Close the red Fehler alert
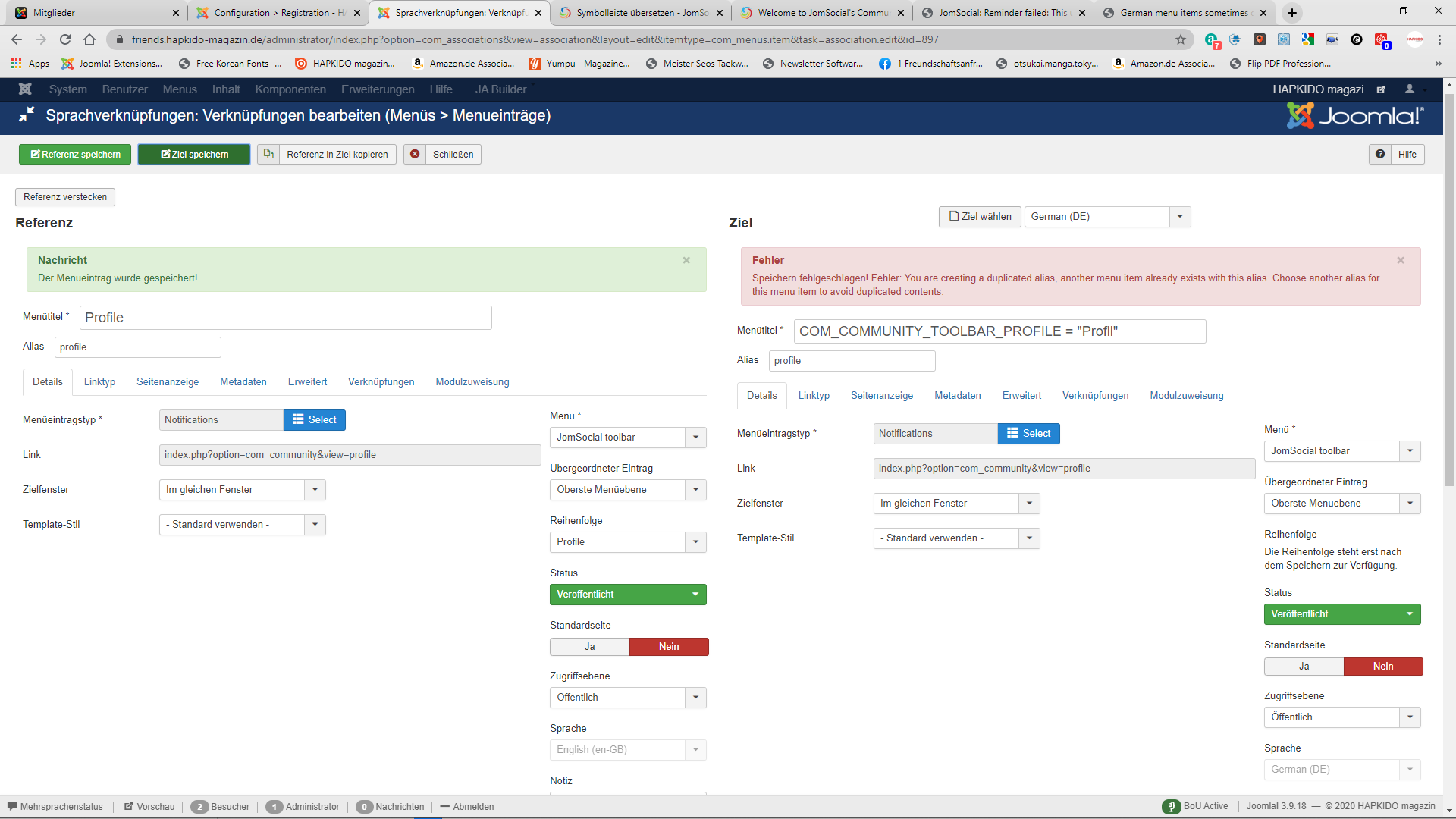This screenshot has height=819, width=1456. coord(1401,260)
